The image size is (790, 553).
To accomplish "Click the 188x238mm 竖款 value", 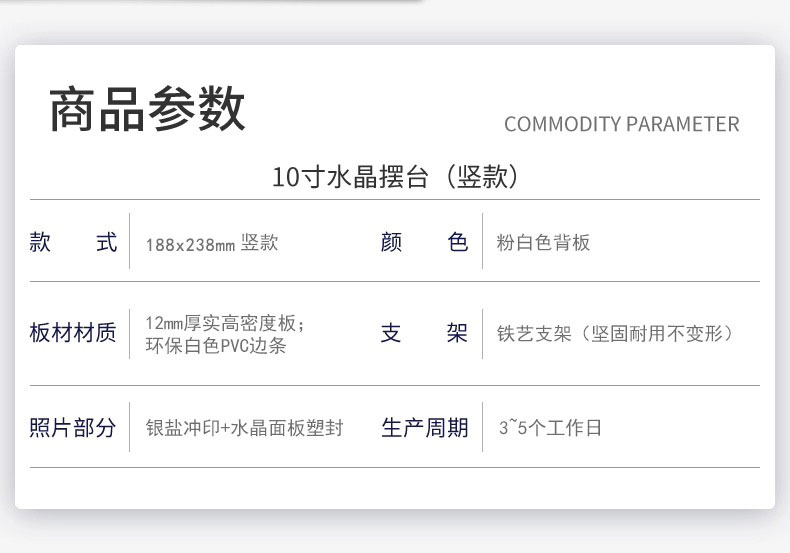I will [x=212, y=243].
